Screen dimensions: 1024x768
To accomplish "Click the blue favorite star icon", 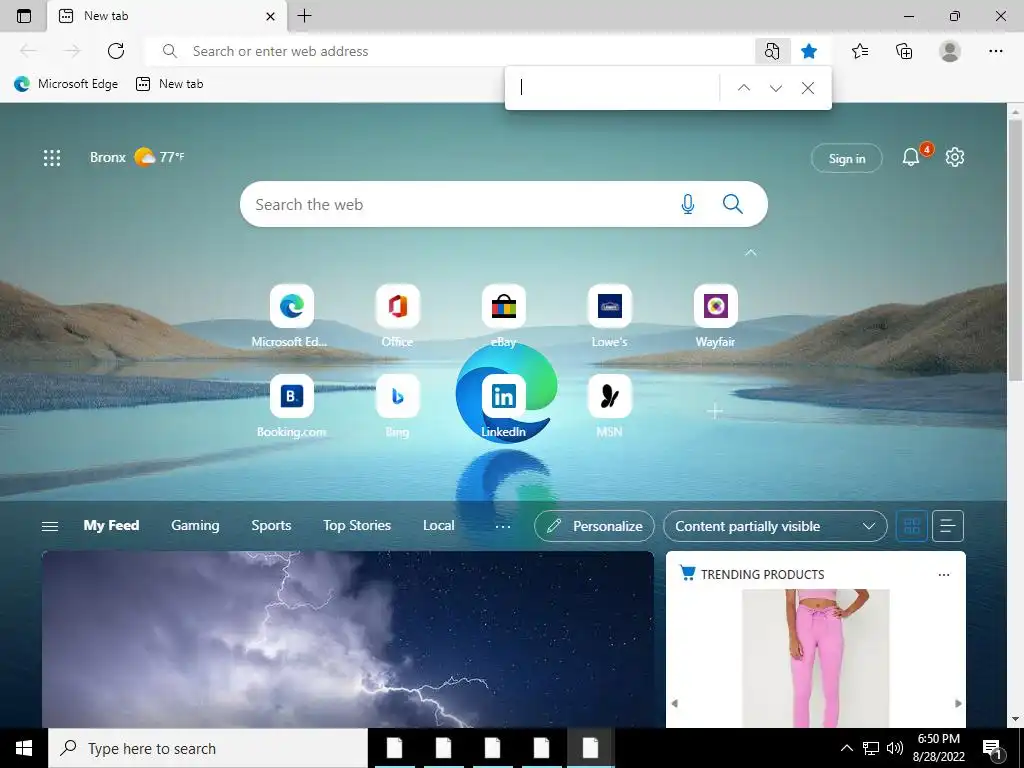I will point(808,51).
